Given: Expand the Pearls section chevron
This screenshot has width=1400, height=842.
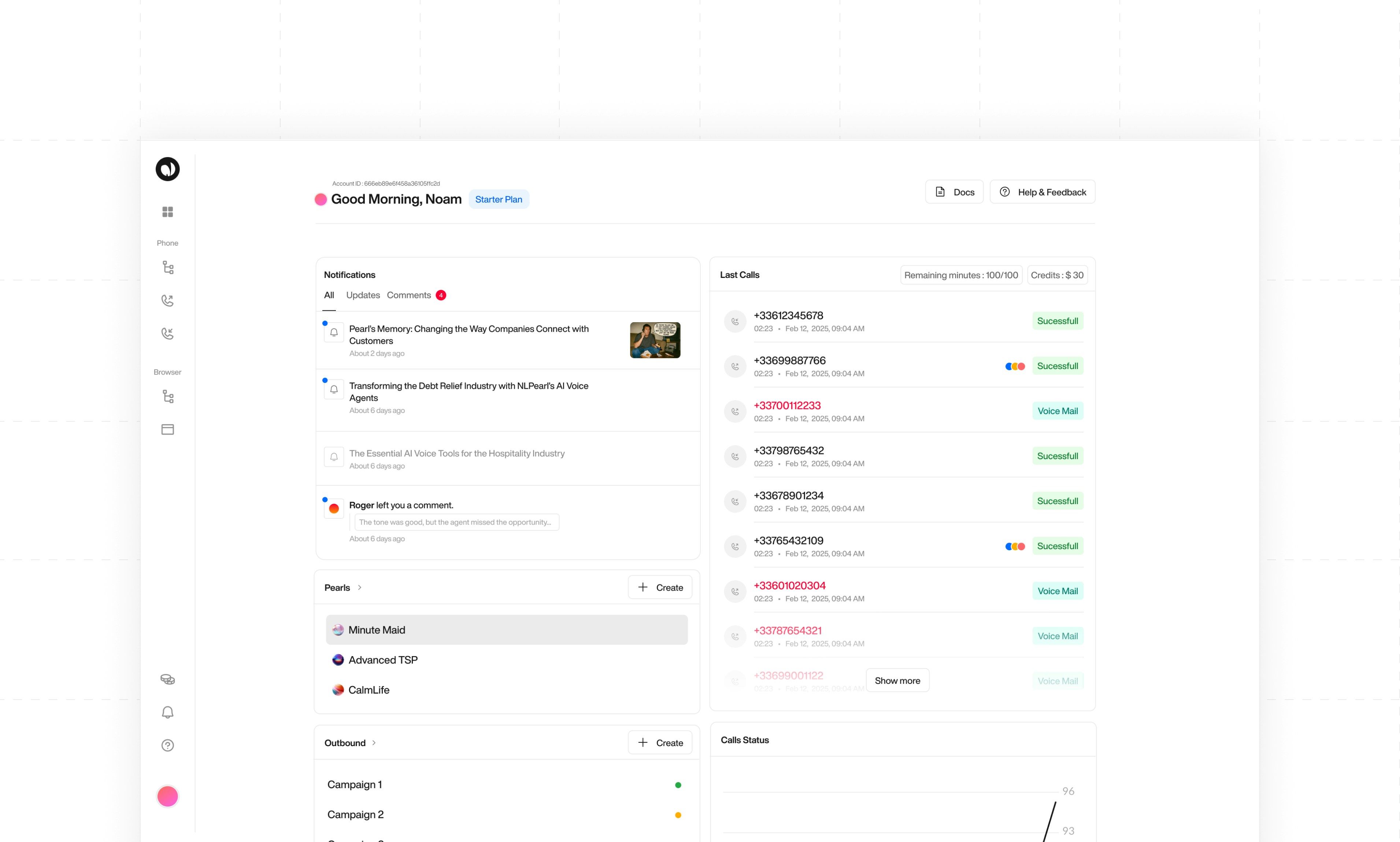Looking at the screenshot, I should (360, 587).
